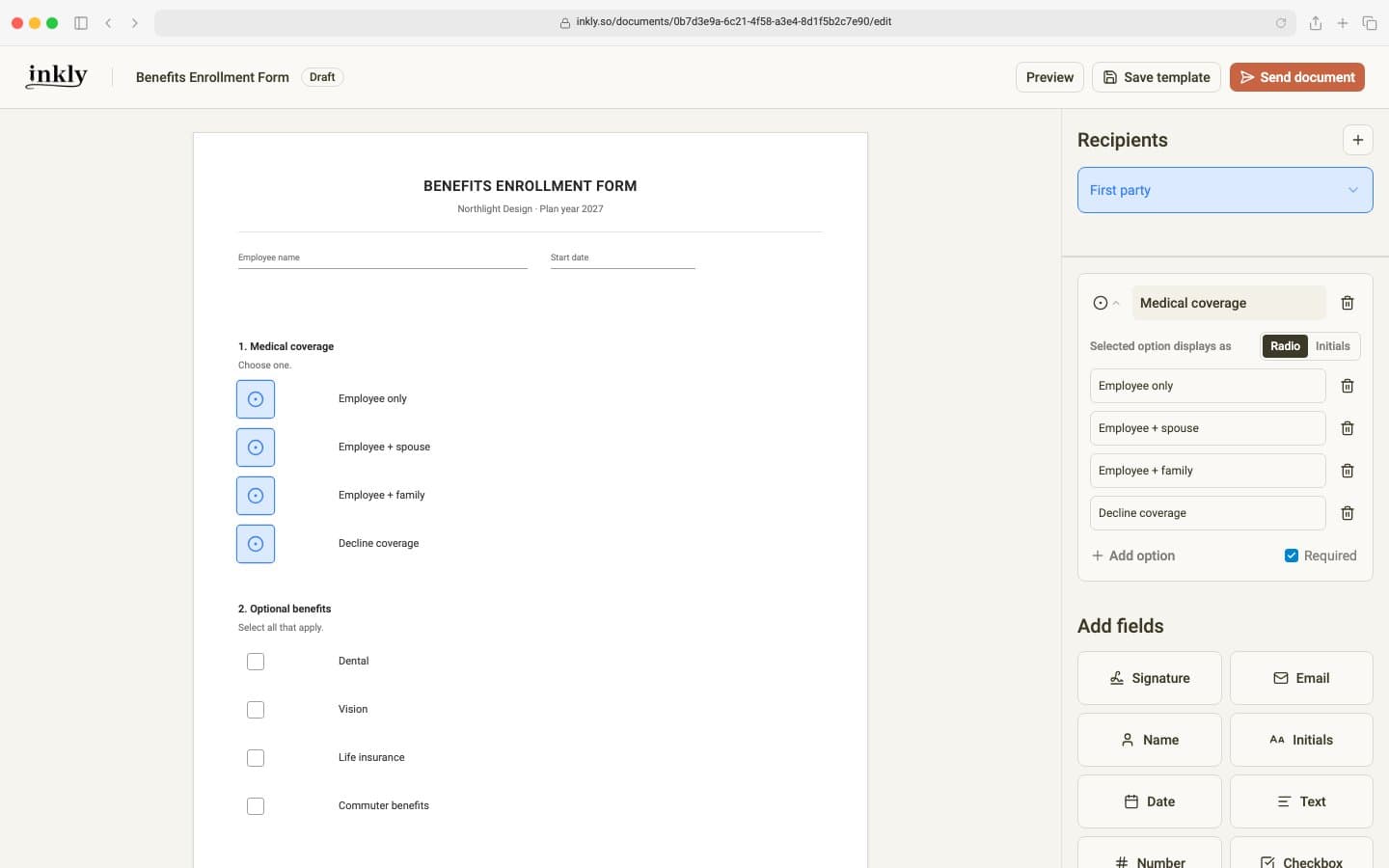Go forward with browser forward arrow
Screen dimensions: 1389x868
pyautogui.click(x=135, y=23)
